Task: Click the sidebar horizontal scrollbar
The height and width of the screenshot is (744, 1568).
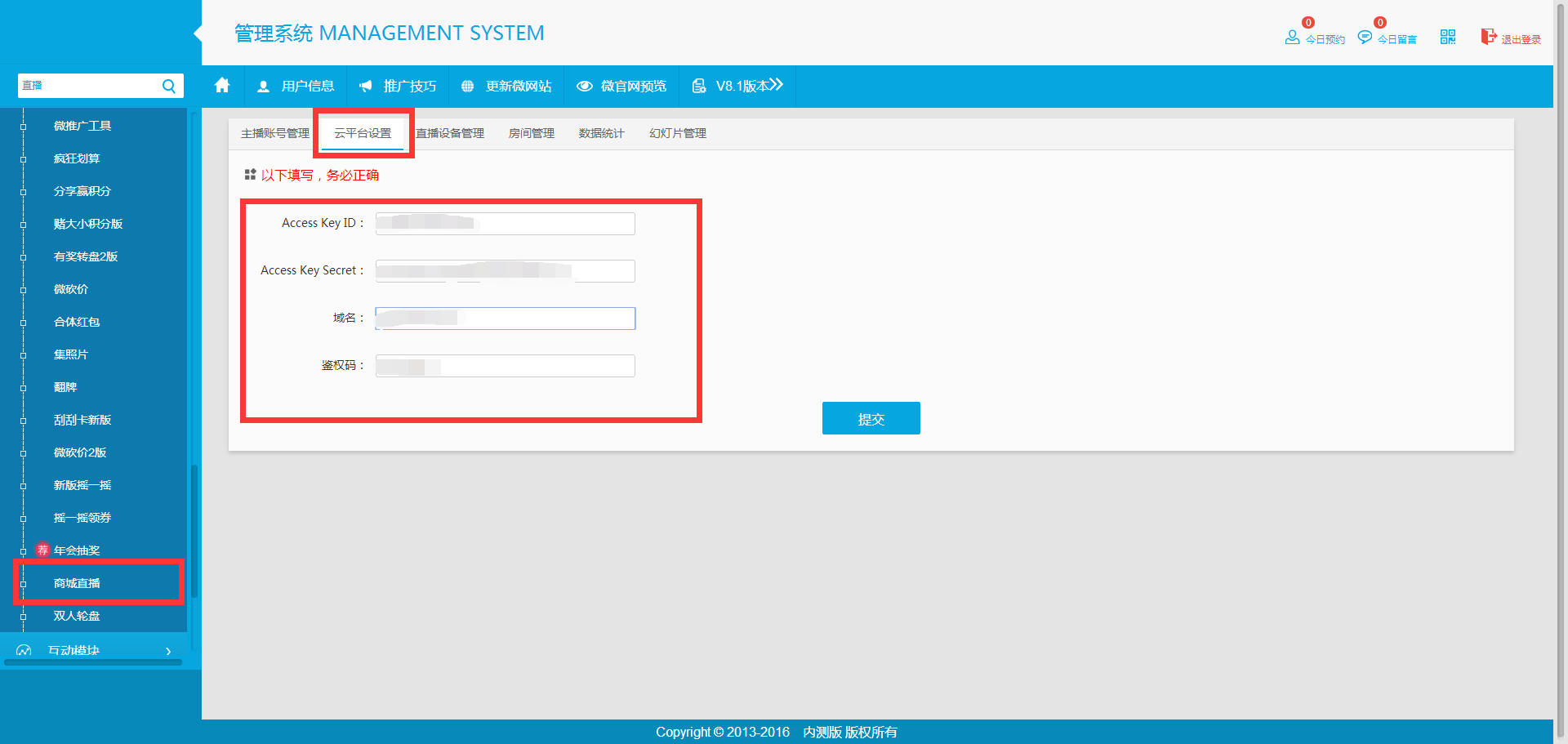Action: 93,662
